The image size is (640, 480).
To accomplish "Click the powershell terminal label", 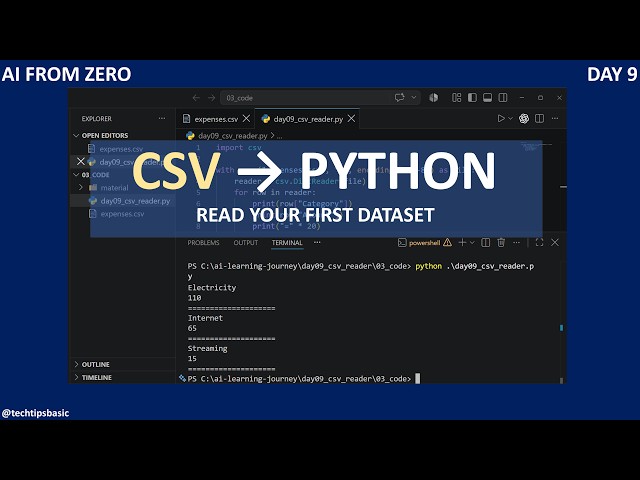I will [424, 243].
